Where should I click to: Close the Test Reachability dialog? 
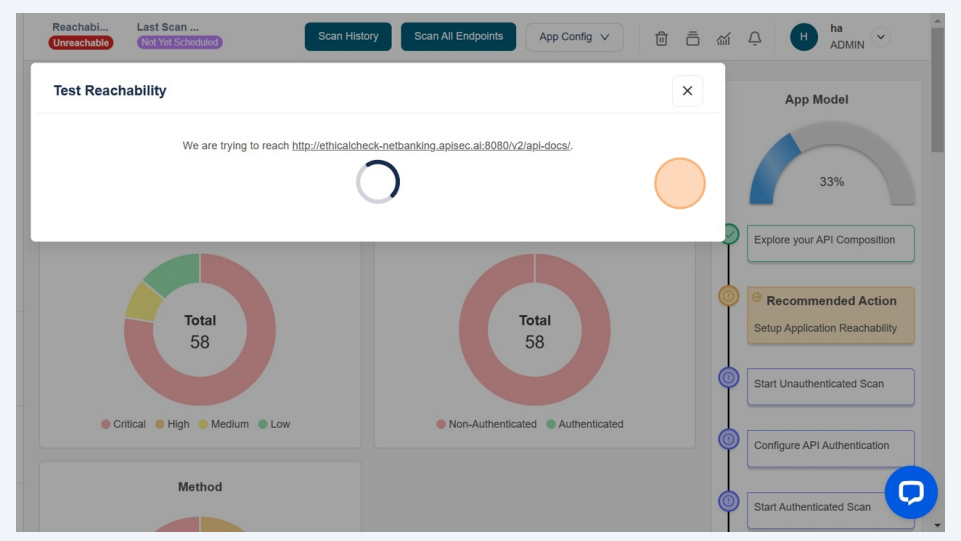(x=687, y=91)
